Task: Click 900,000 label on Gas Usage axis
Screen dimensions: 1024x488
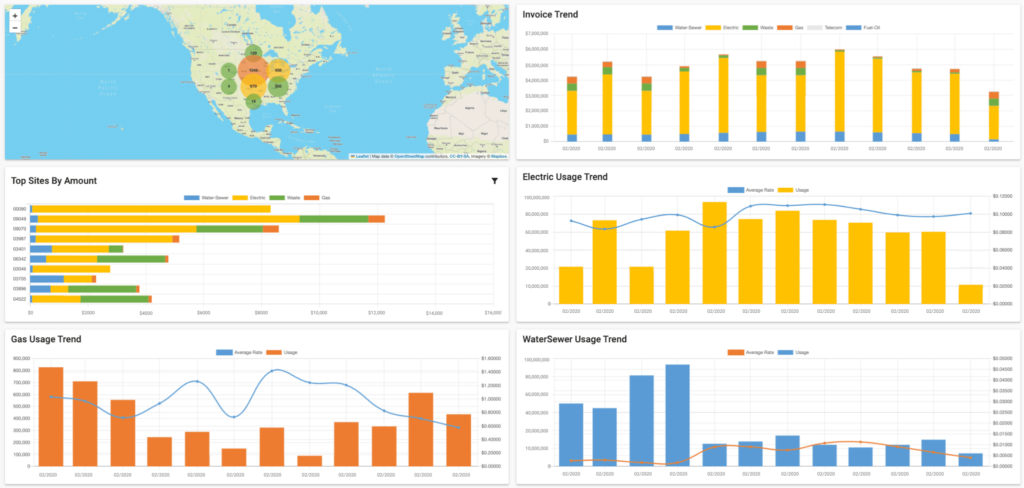Action: [21, 359]
